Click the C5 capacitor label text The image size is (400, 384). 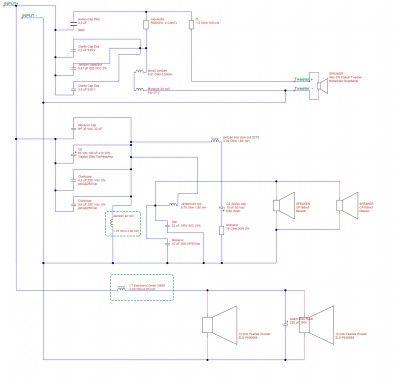click(95, 153)
